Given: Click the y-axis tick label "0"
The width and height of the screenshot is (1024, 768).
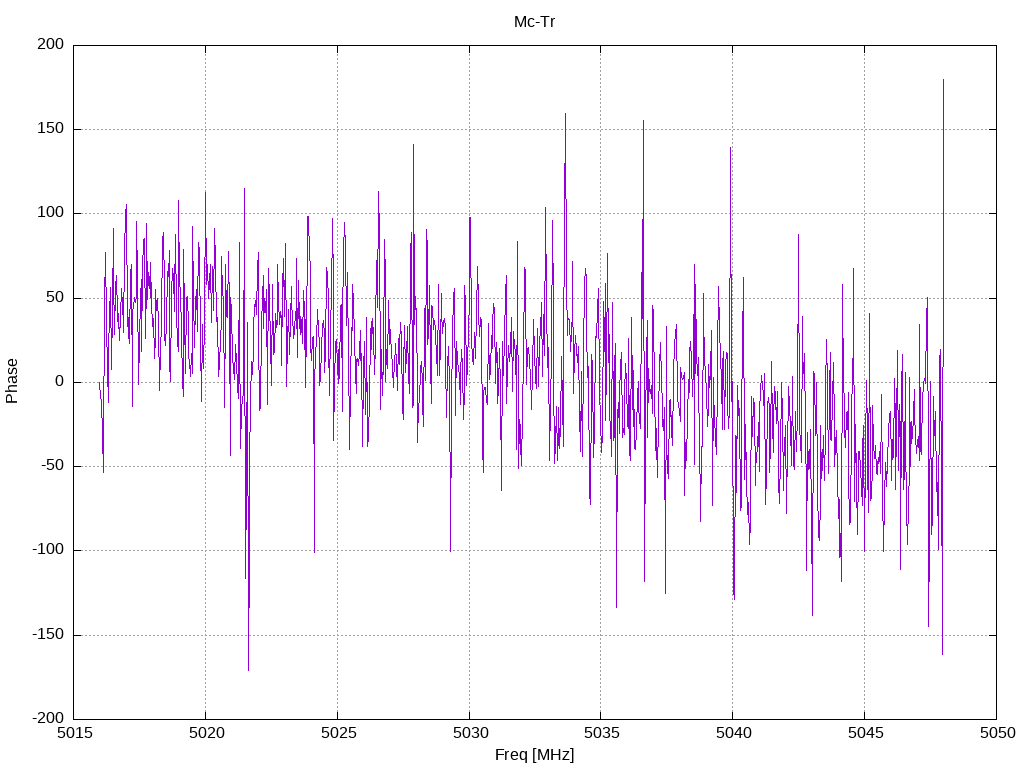Looking at the screenshot, I should [60, 381].
